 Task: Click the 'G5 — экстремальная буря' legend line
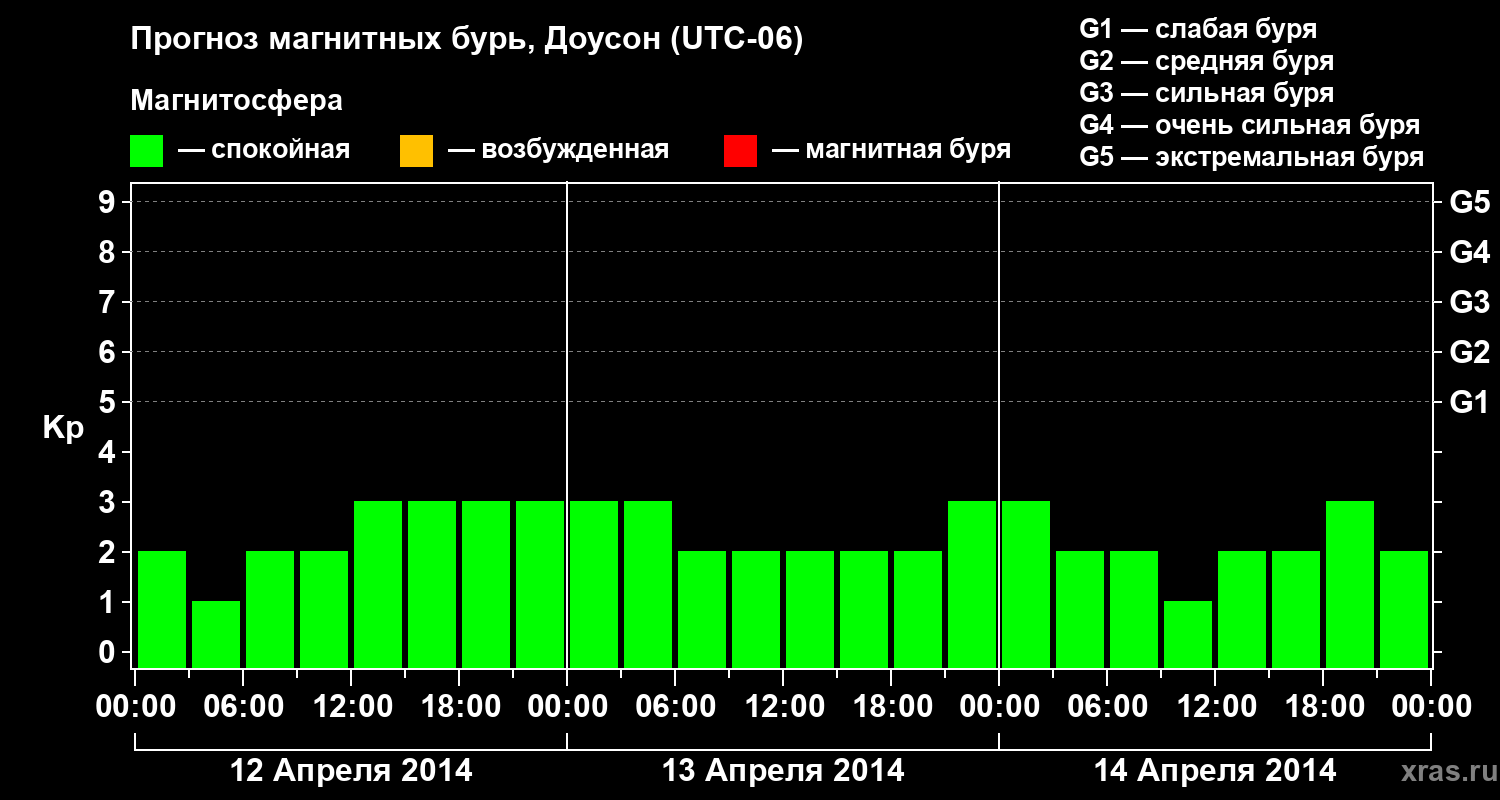pos(1252,157)
